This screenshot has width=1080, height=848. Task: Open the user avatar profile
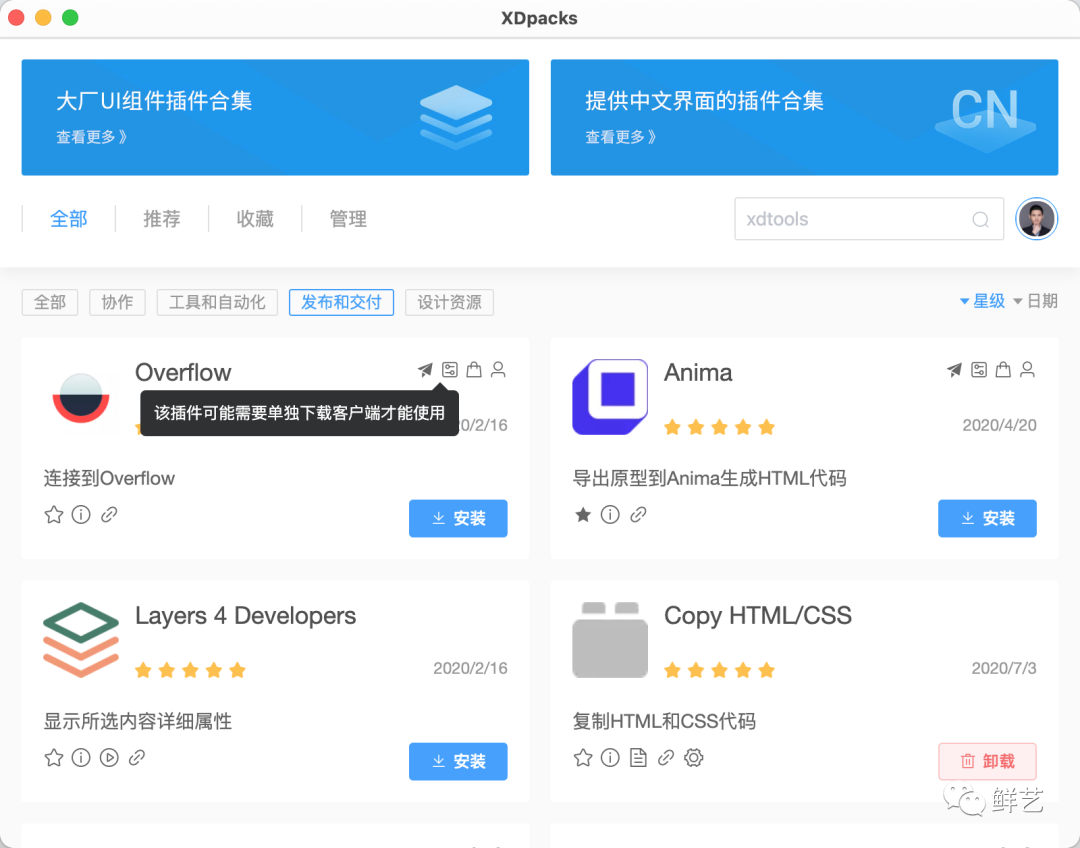(x=1037, y=219)
